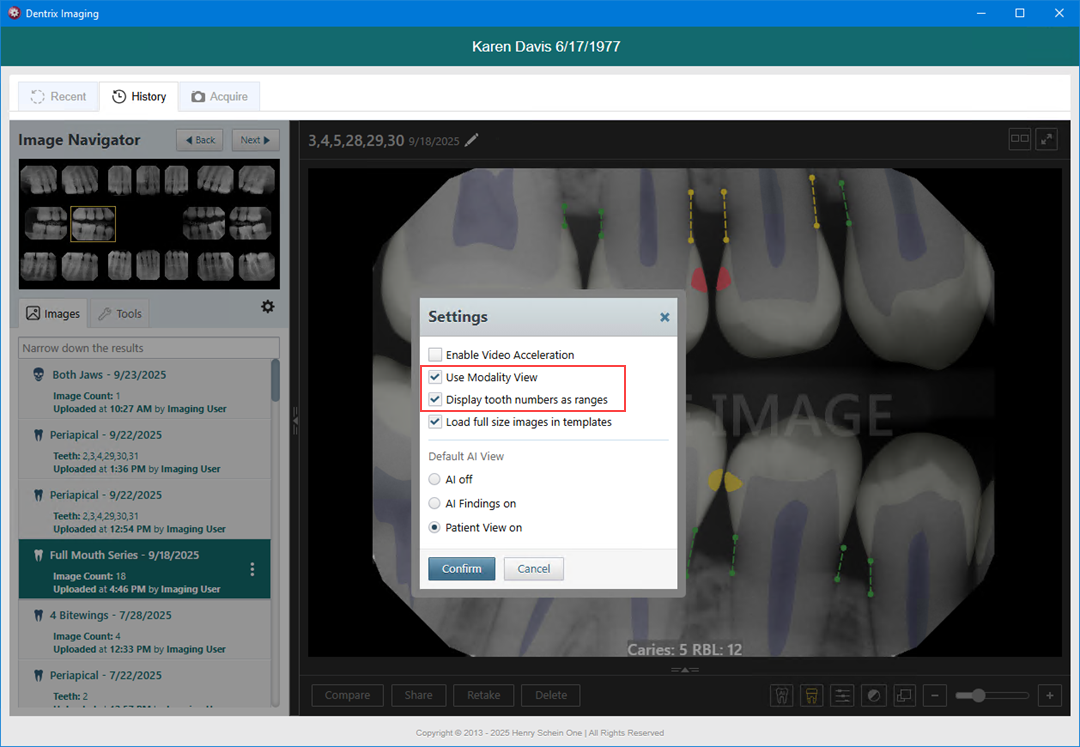Screen dimensions: 1080x747
Task: Enable Video Acceleration checkbox
Action: [435, 355]
